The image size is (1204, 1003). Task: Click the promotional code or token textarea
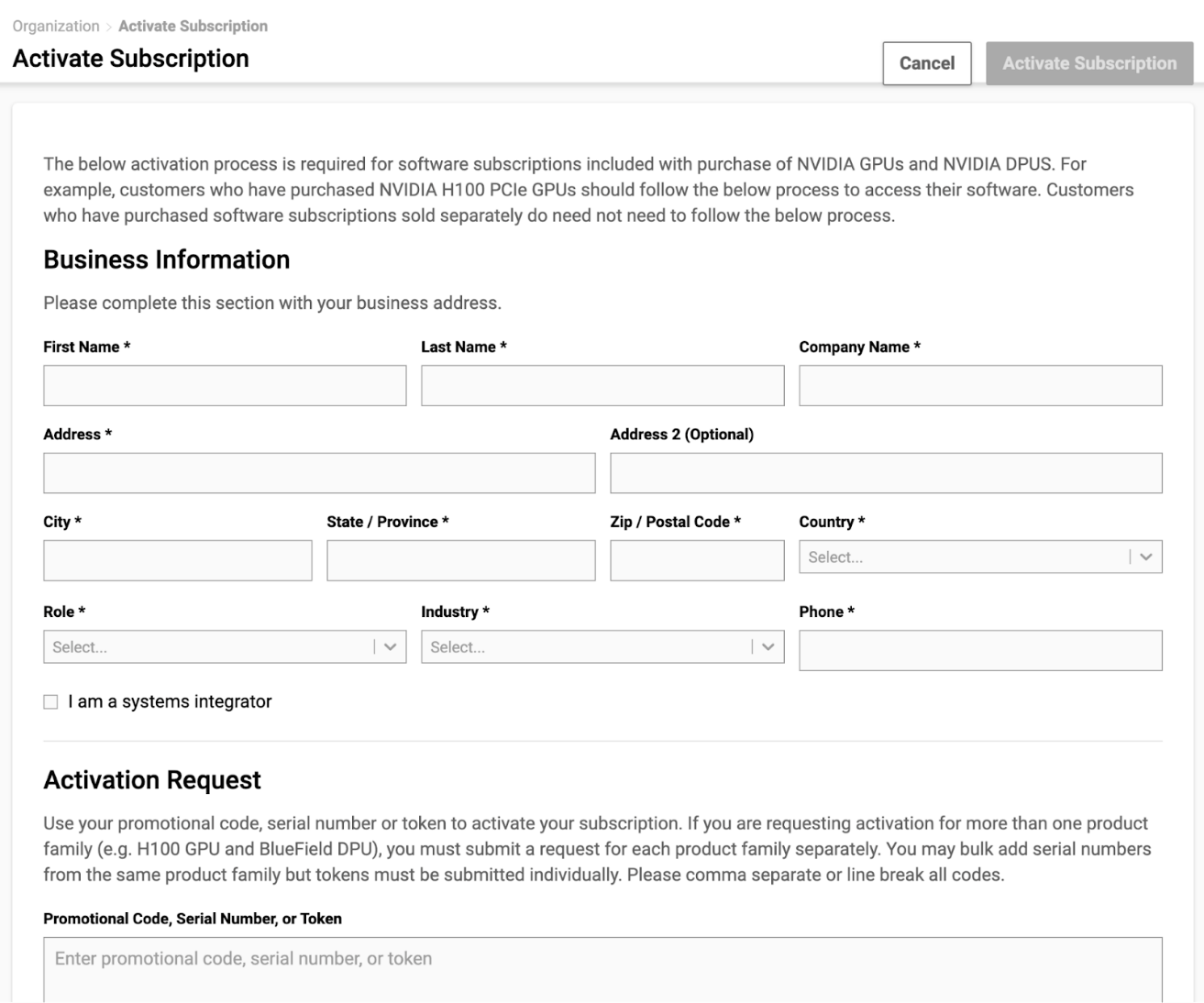click(602, 968)
